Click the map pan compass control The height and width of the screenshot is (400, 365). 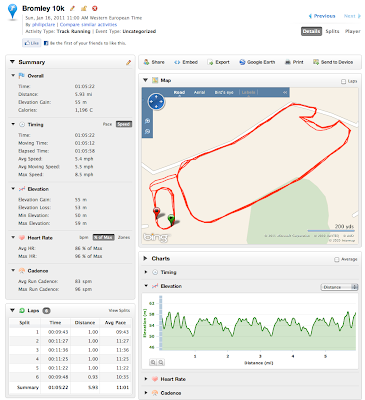(x=156, y=101)
